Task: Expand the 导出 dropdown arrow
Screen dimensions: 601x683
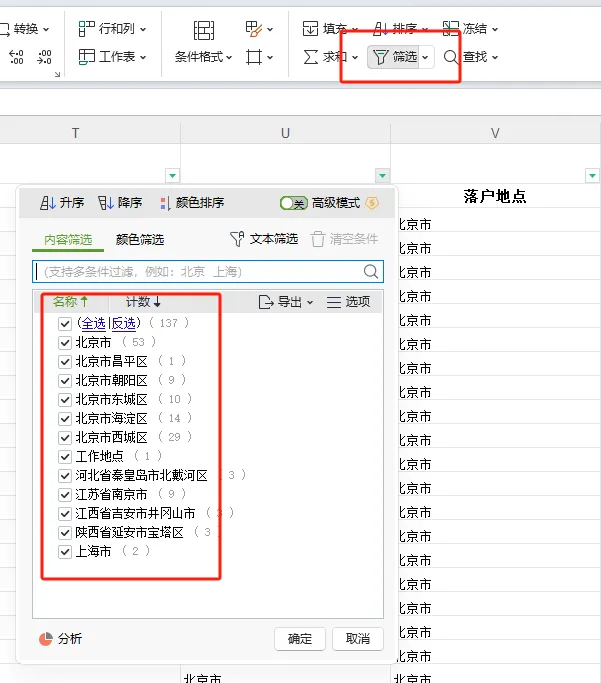Action: (310, 302)
